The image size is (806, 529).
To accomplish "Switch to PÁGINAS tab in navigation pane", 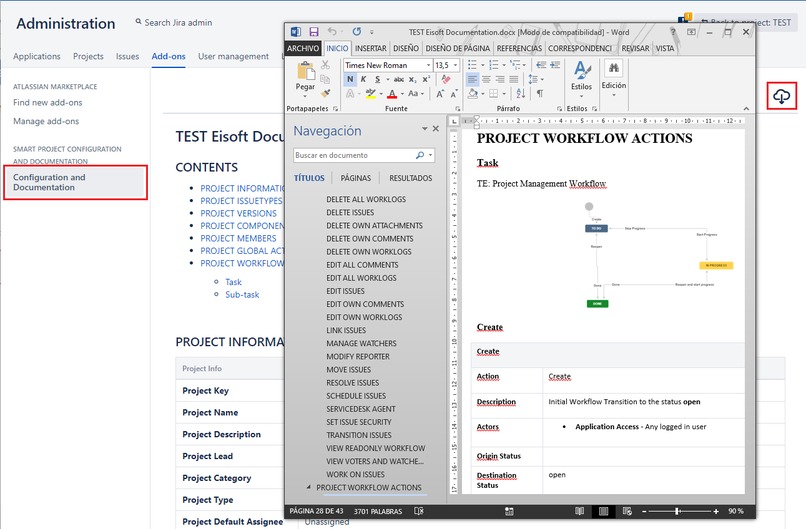I will pos(356,178).
